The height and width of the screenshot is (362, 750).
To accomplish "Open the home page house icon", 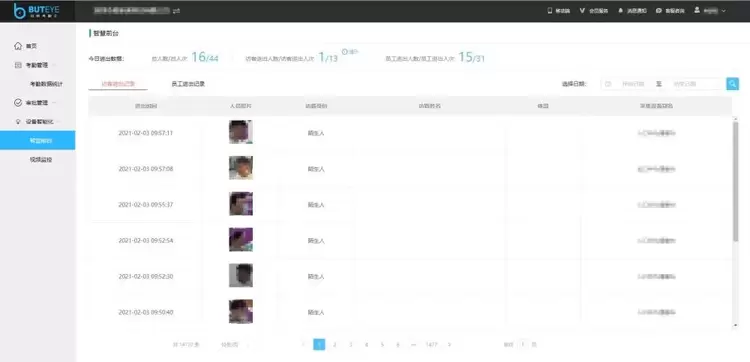I will click(18, 46).
